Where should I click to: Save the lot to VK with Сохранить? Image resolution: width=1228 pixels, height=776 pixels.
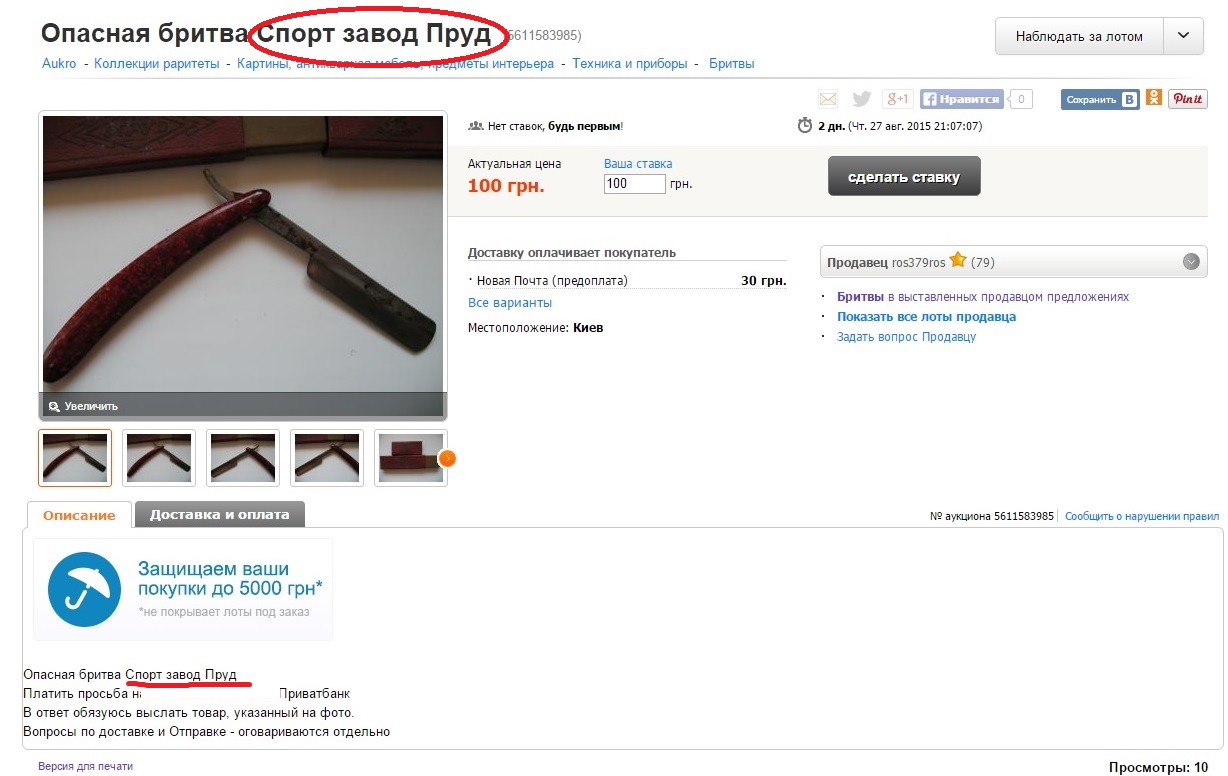[x=1100, y=99]
